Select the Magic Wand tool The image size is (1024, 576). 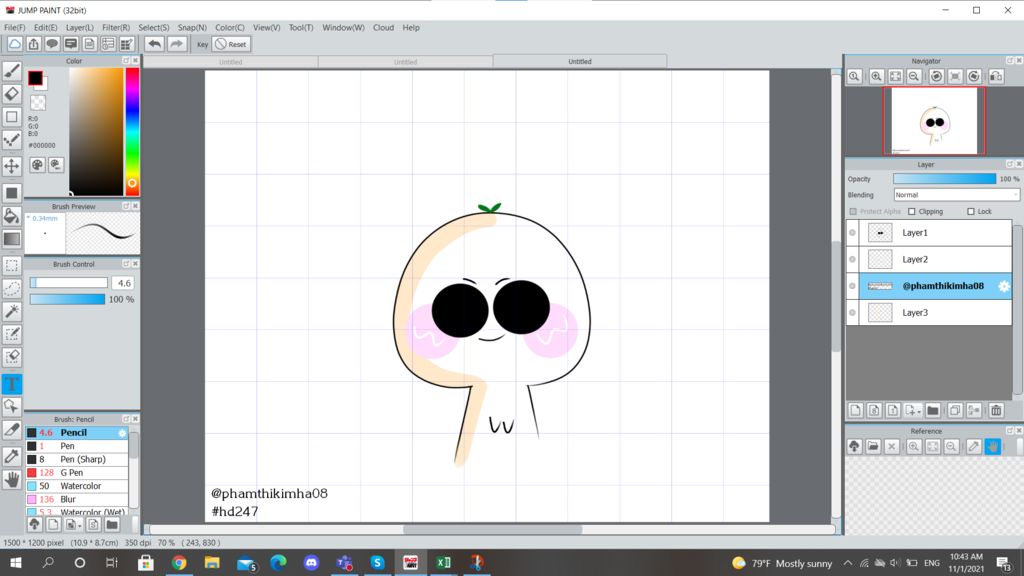click(12, 311)
